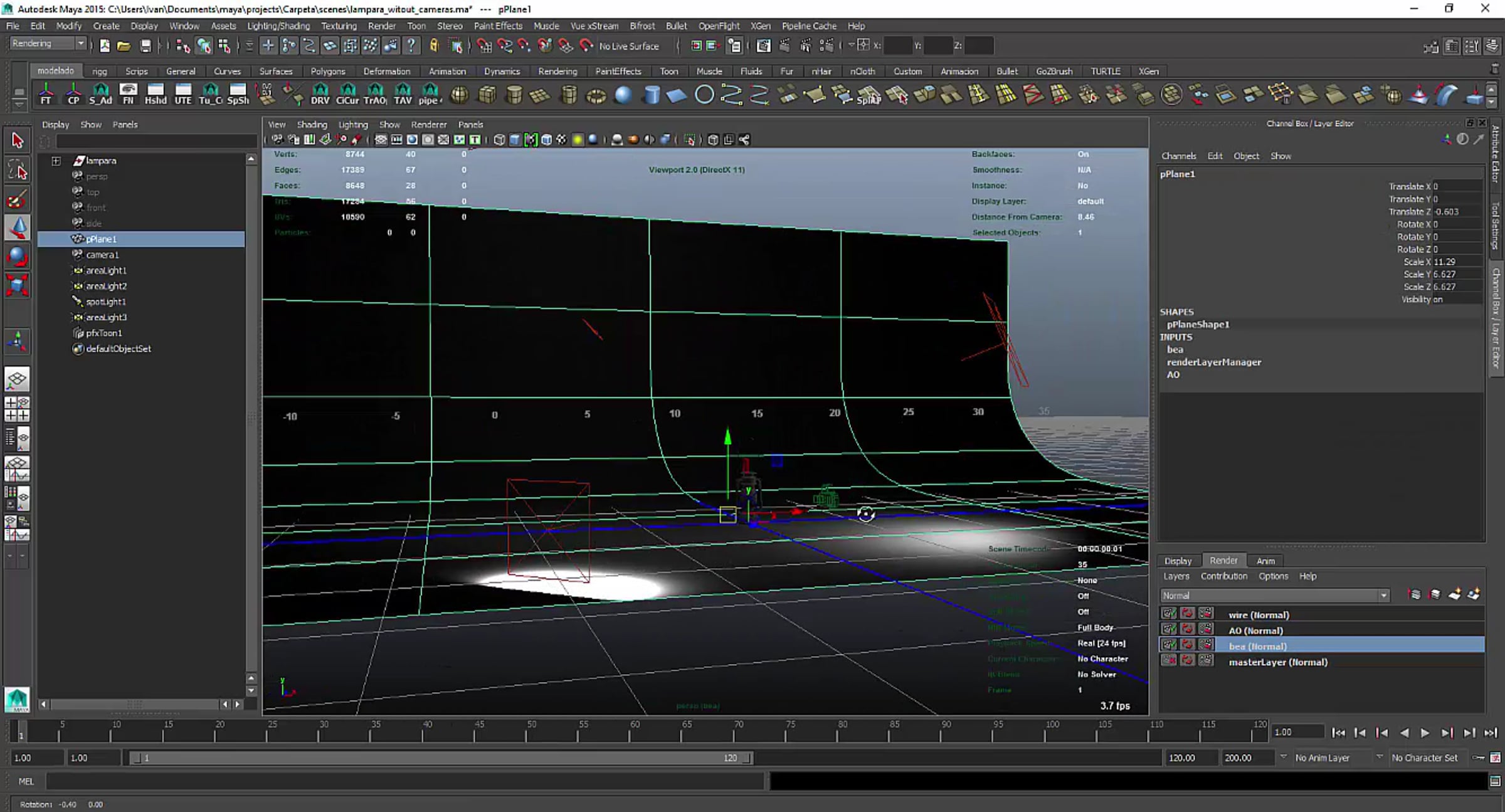
Task: Open the Lighting/Shading menu
Action: pos(278,26)
